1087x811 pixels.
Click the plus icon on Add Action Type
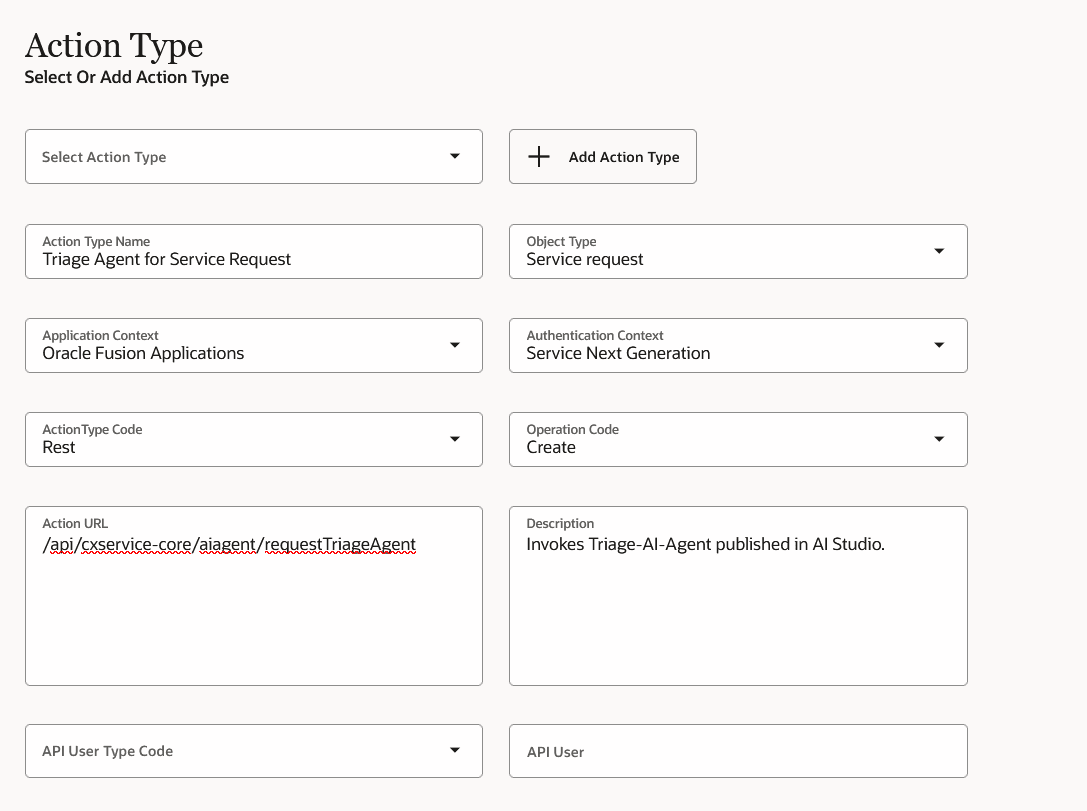pos(539,156)
